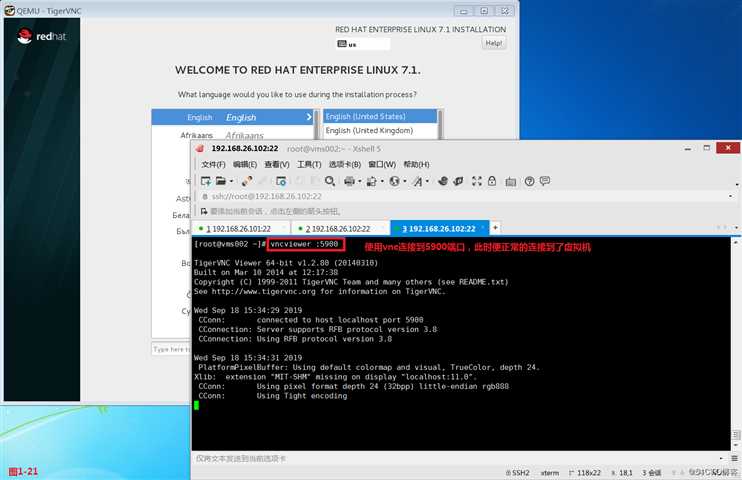
Task: Click the Print icon in Xshell toolbar
Action: [349, 181]
